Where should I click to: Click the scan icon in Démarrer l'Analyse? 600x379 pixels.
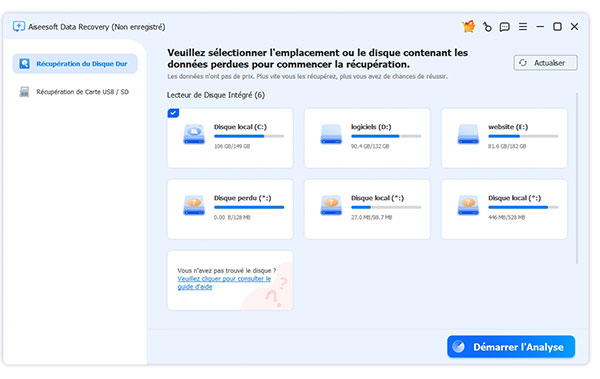pyautogui.click(x=458, y=347)
